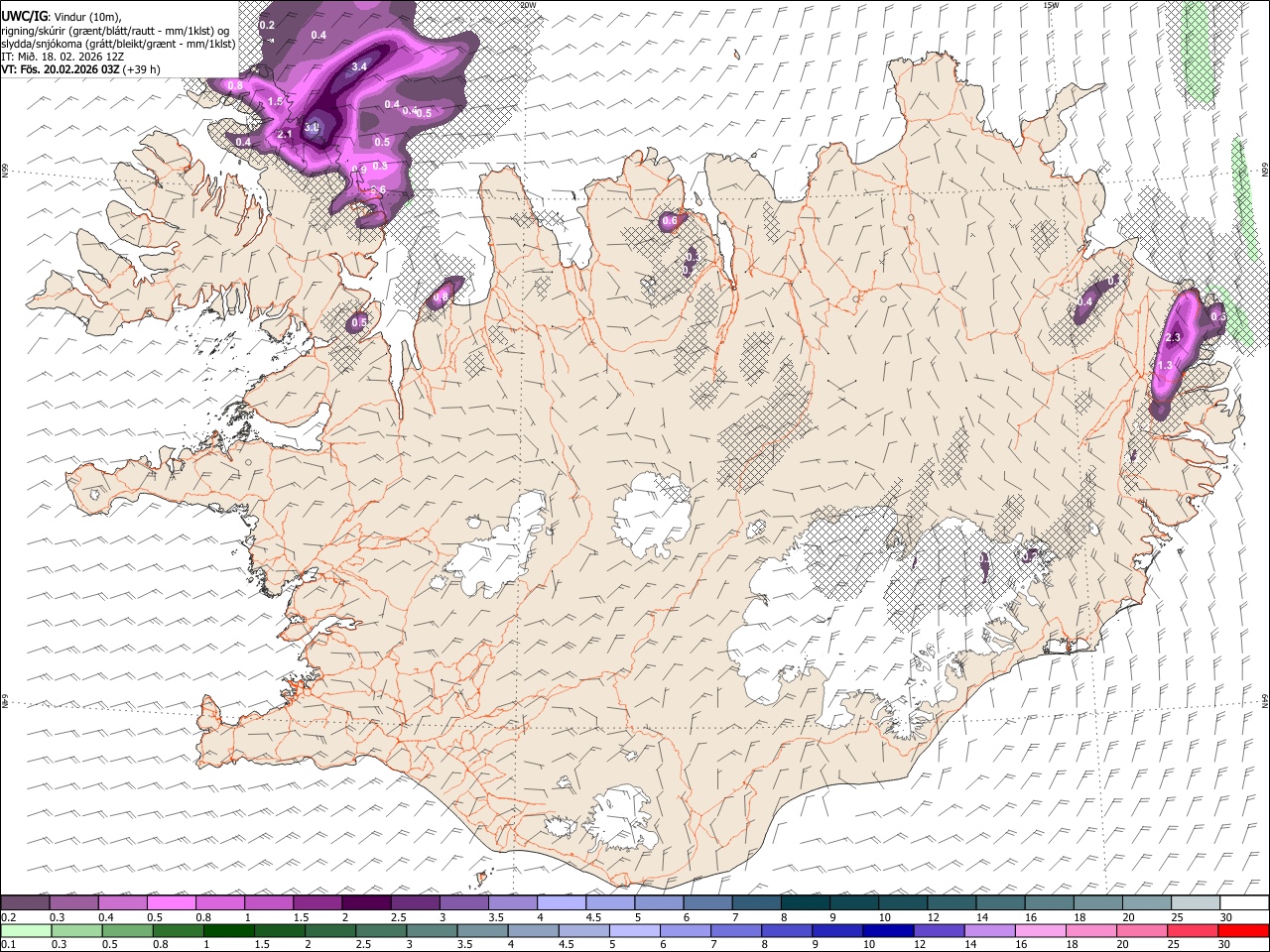This screenshot has height=952, width=1270.
Task: Select pale green lower swatch between 0.1 and 0.3
Action: tap(26, 930)
